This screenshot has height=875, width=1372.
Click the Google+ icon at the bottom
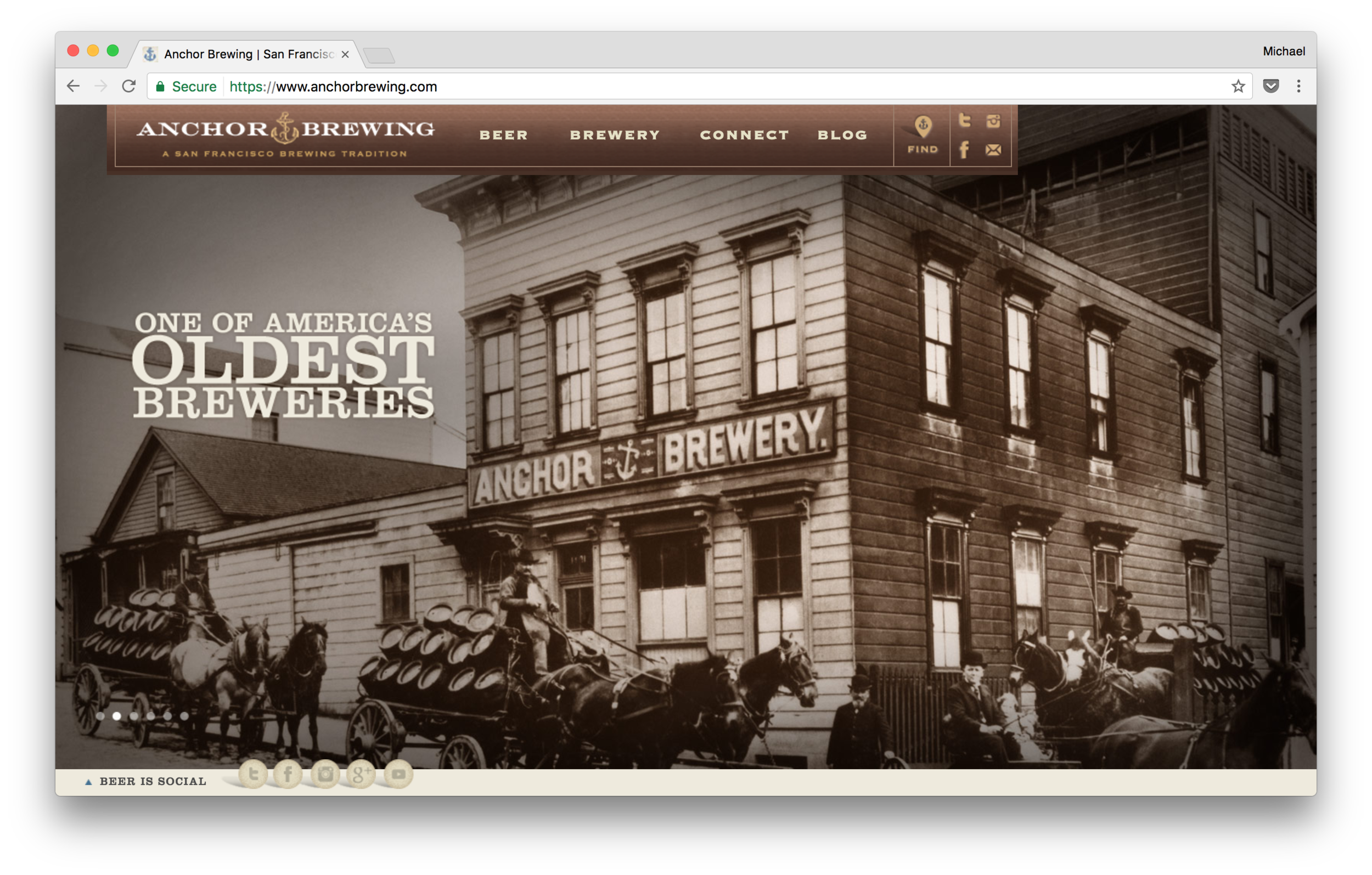361,774
